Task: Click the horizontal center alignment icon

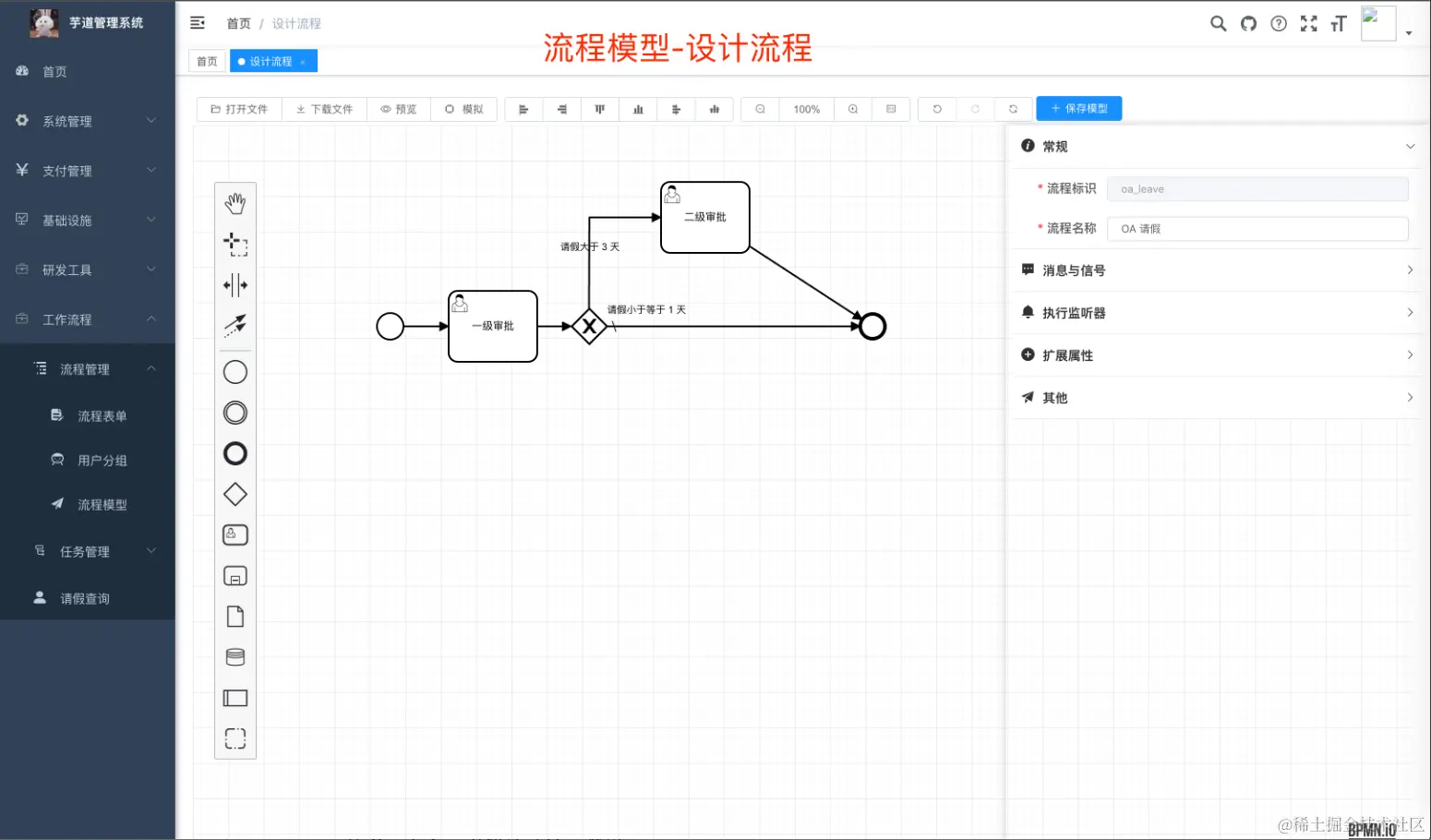Action: 676,109
